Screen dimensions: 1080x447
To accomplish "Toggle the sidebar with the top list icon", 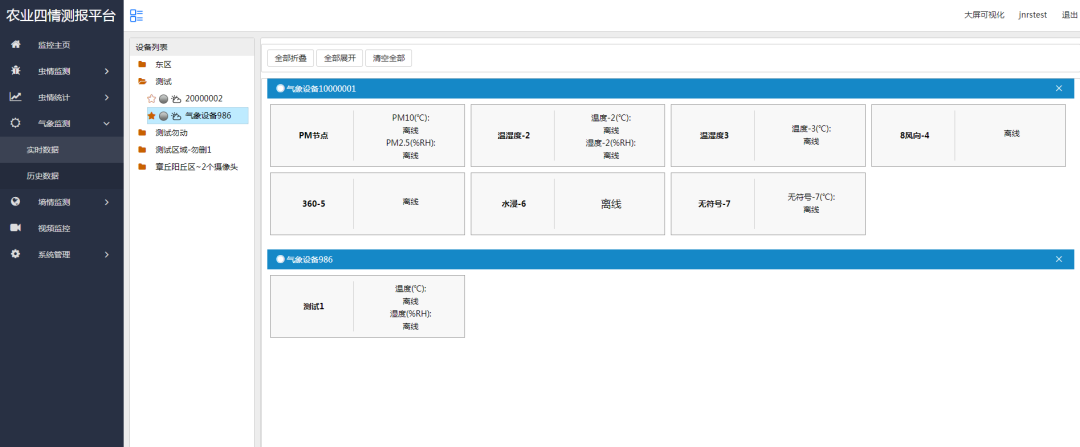I will [x=136, y=15].
